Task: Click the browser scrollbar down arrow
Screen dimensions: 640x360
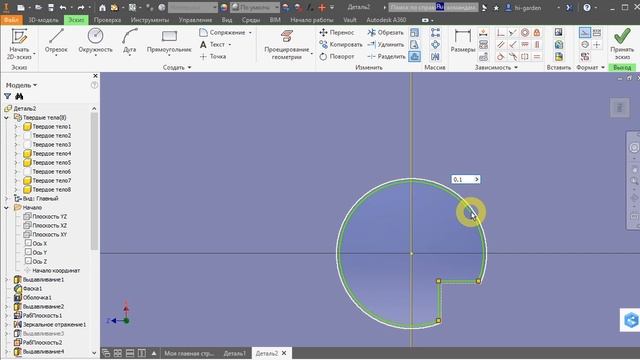Action: pyautogui.click(x=94, y=352)
